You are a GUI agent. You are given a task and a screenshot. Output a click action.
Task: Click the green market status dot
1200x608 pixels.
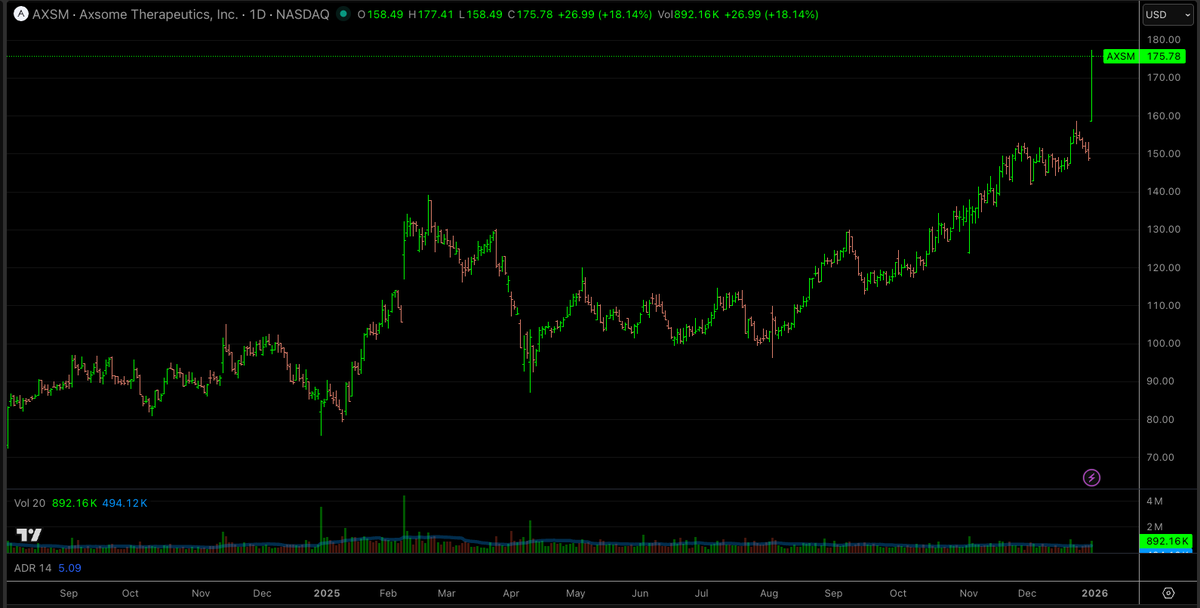pos(344,15)
